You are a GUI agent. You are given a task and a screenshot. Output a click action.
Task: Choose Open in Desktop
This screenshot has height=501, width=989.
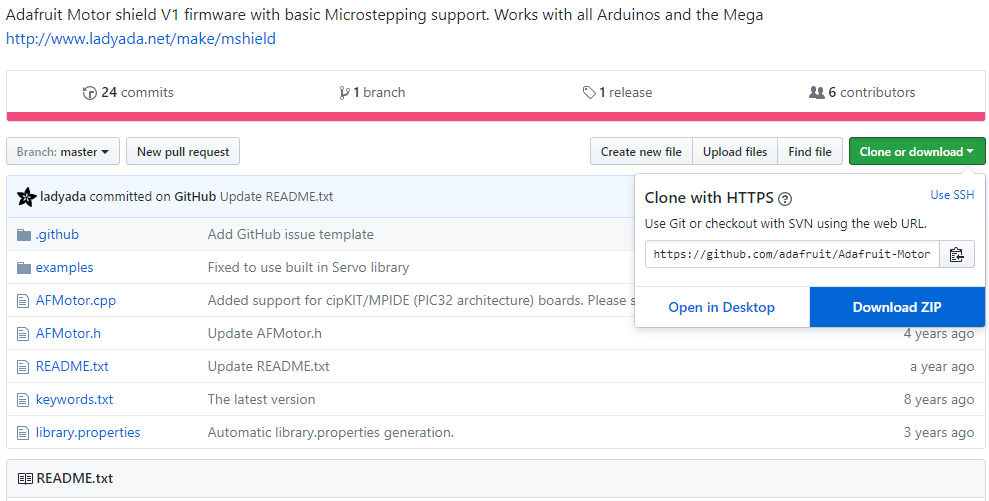(721, 307)
